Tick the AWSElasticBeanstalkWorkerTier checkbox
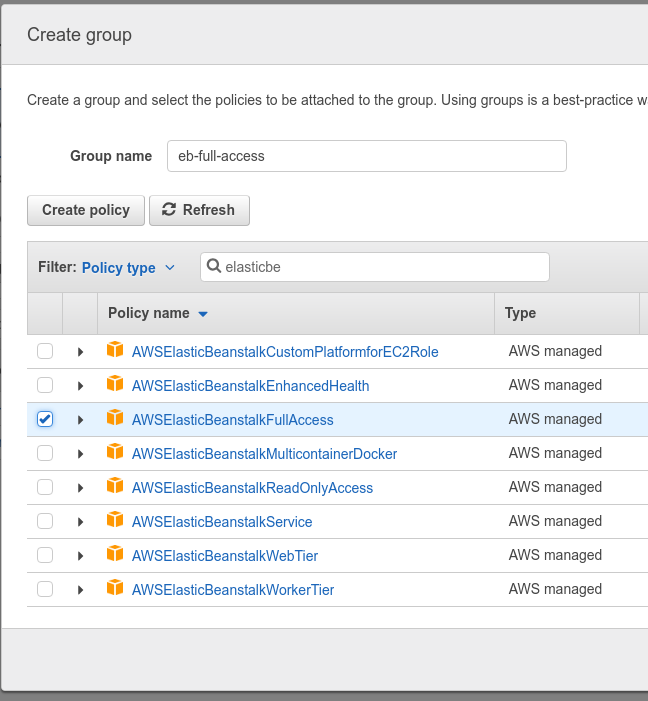The height and width of the screenshot is (701, 648). (45, 589)
